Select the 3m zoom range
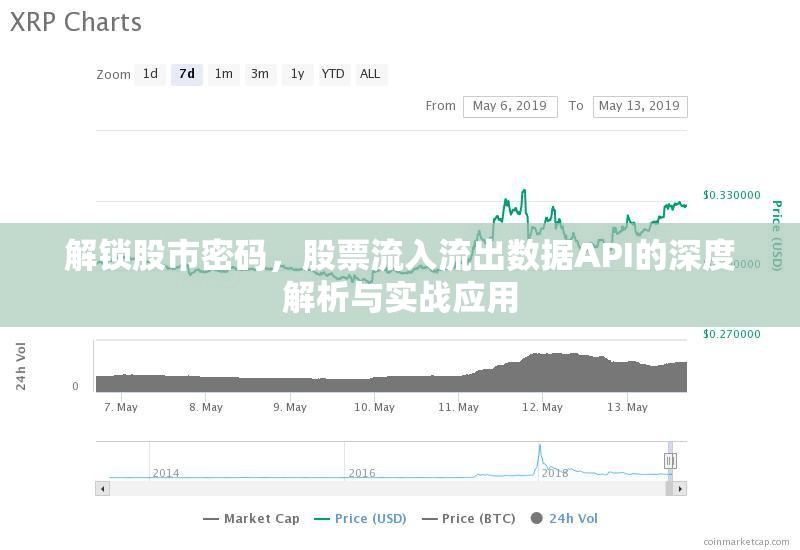The height and width of the screenshot is (550, 800). [x=260, y=74]
